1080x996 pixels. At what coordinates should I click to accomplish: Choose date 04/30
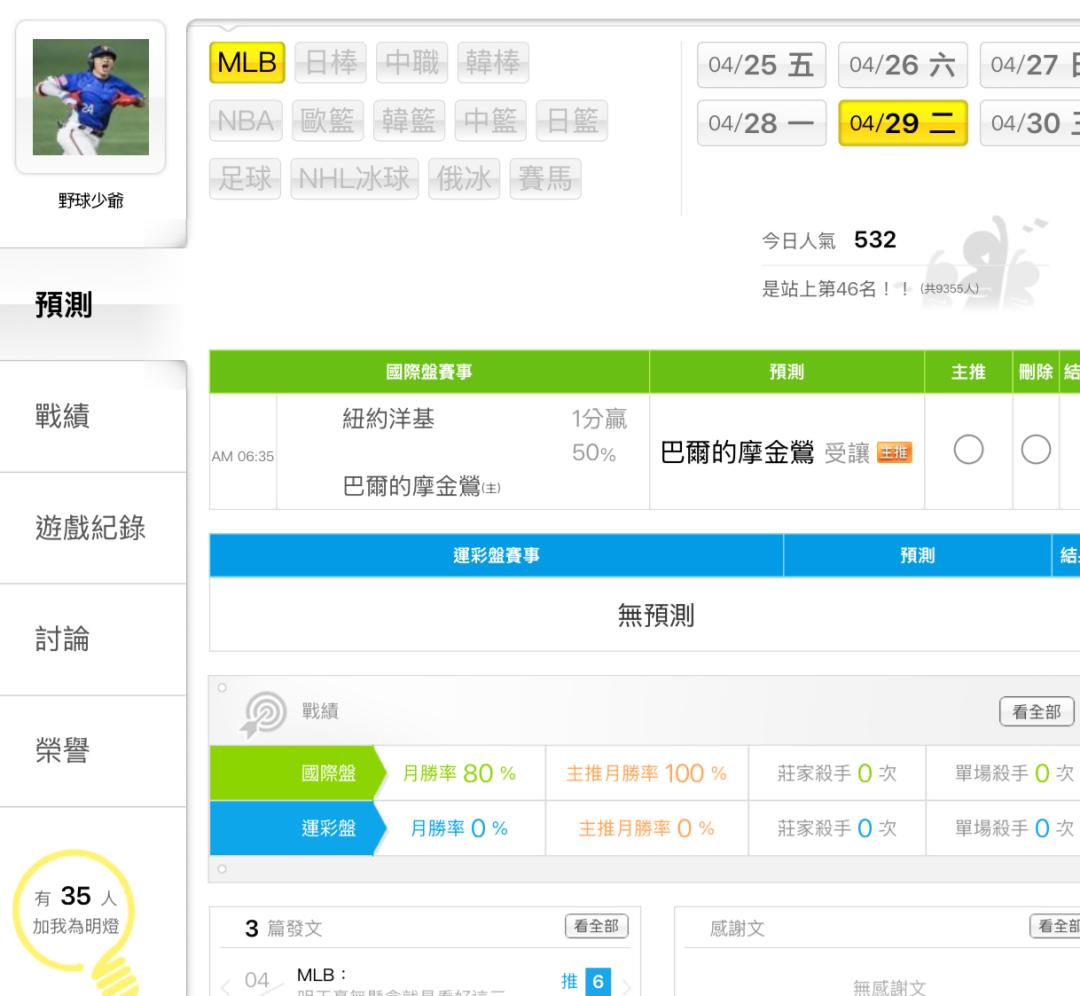1030,123
